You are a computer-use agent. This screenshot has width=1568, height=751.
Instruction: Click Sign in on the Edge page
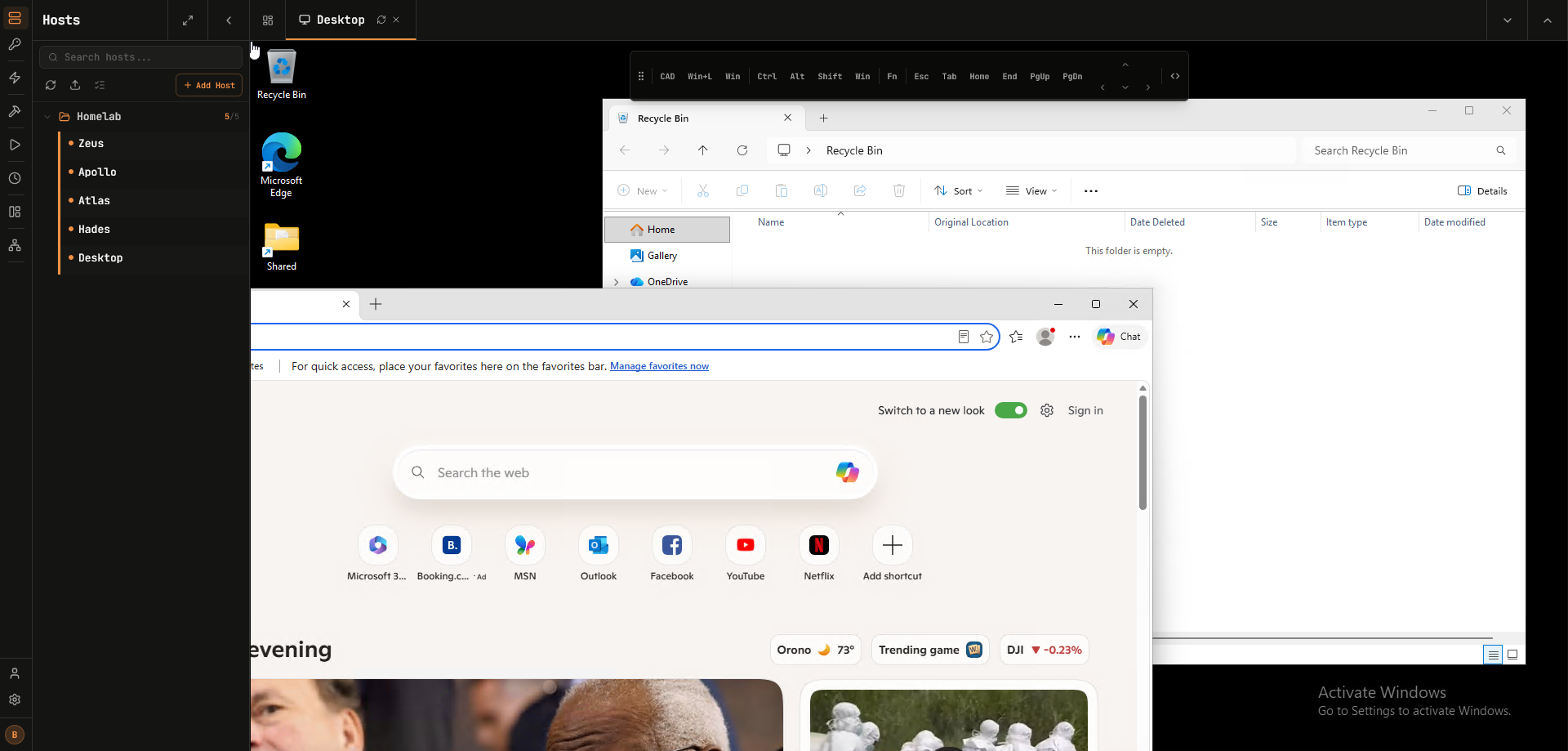coord(1085,410)
